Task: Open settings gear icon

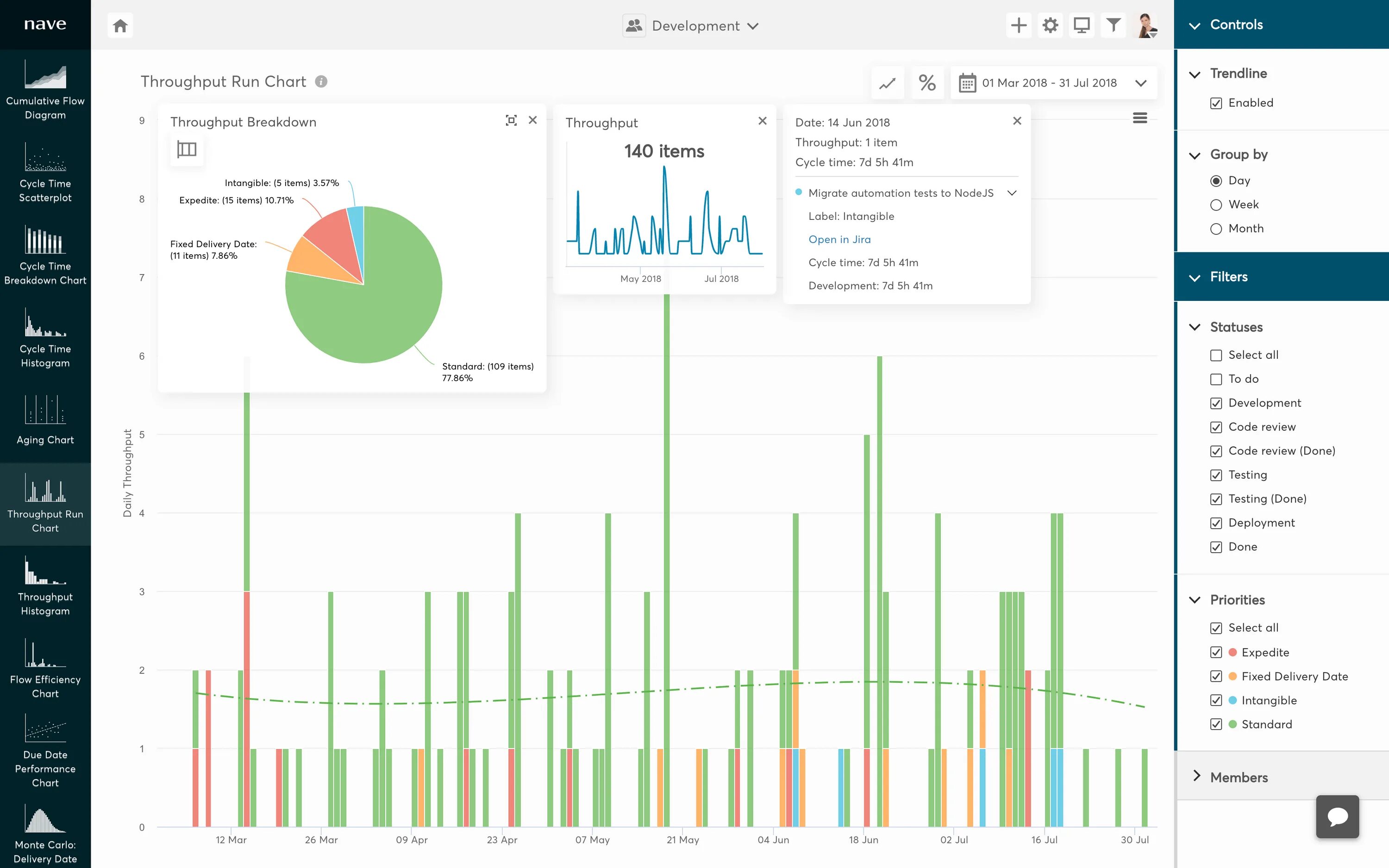Action: pos(1050,25)
